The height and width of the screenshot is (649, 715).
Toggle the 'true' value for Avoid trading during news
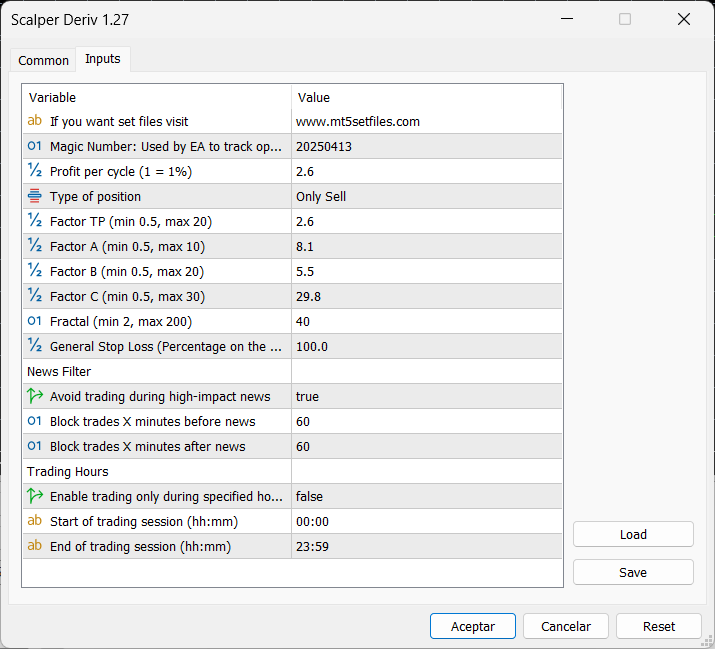[x=426, y=396]
